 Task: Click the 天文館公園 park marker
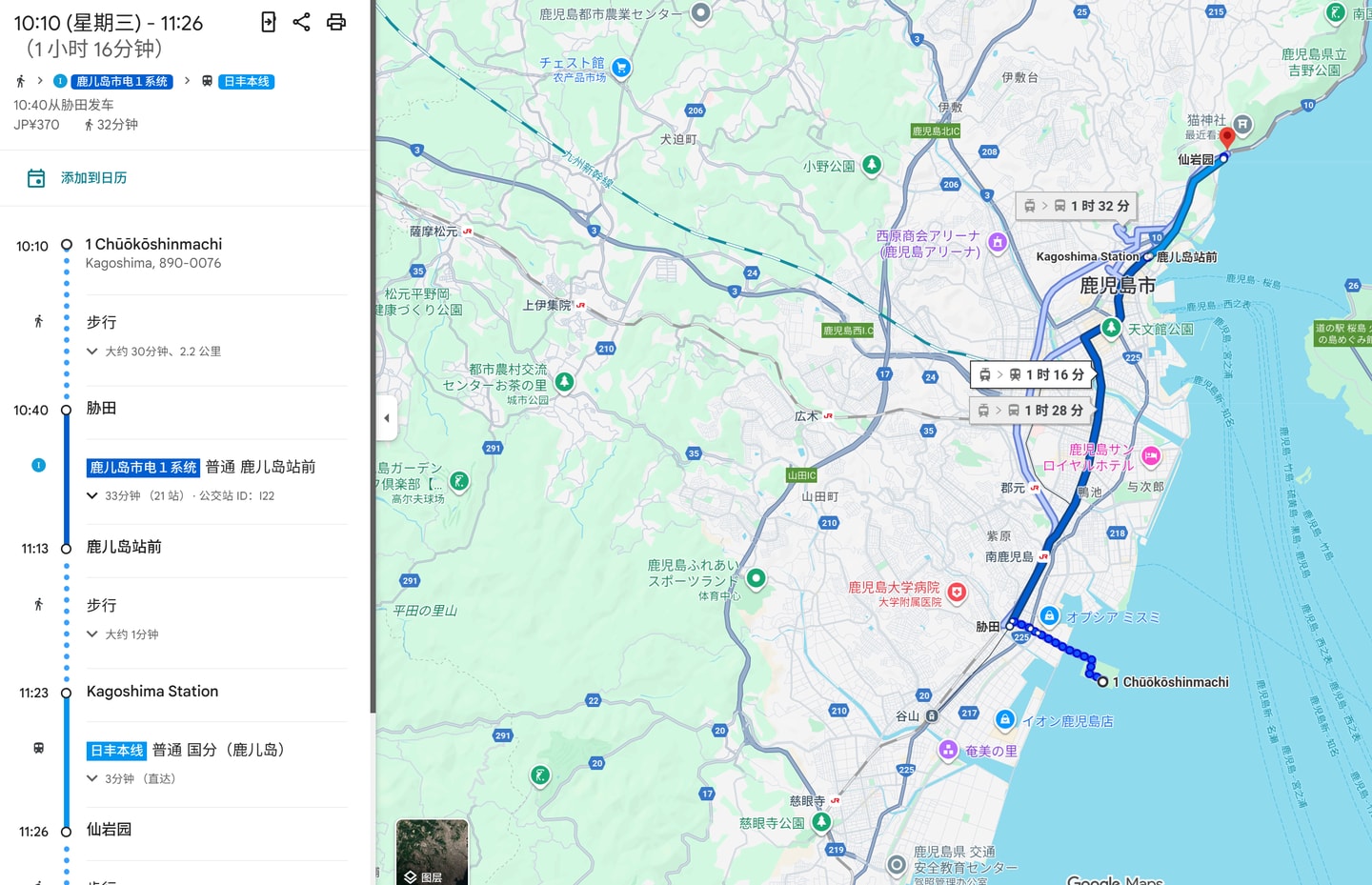(x=1111, y=328)
